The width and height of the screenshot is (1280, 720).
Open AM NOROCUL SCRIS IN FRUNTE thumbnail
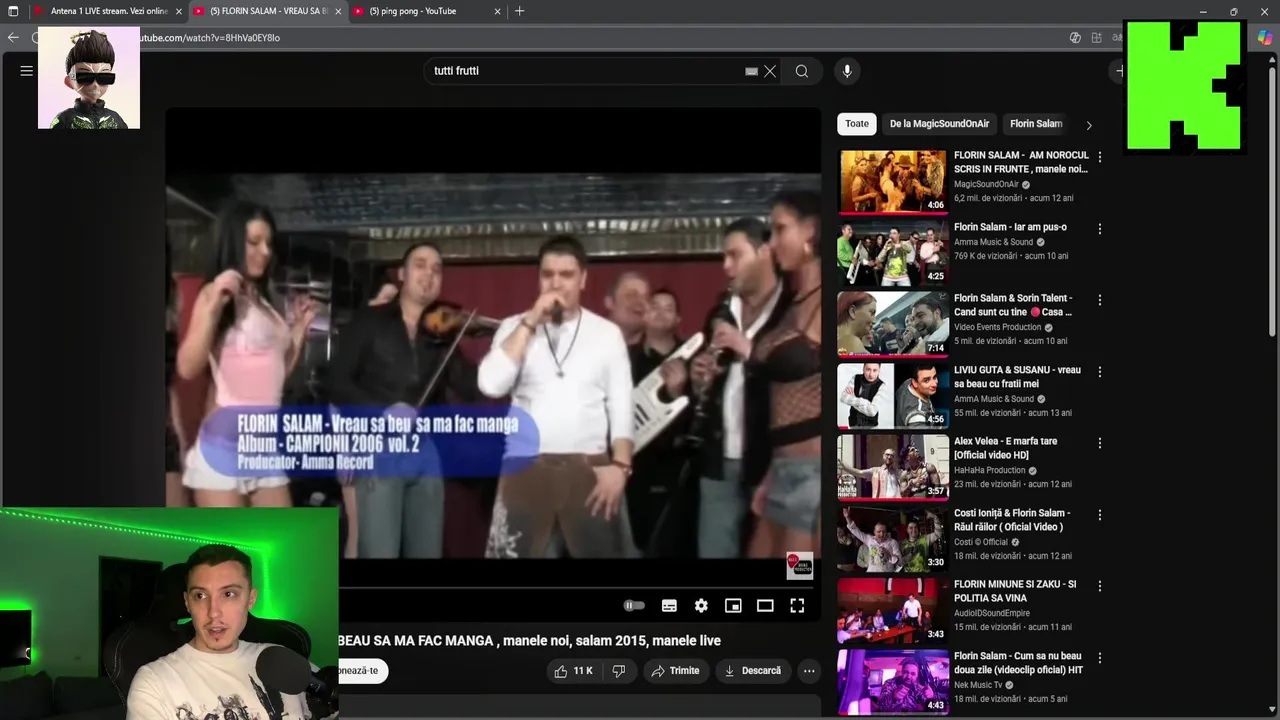click(x=892, y=182)
